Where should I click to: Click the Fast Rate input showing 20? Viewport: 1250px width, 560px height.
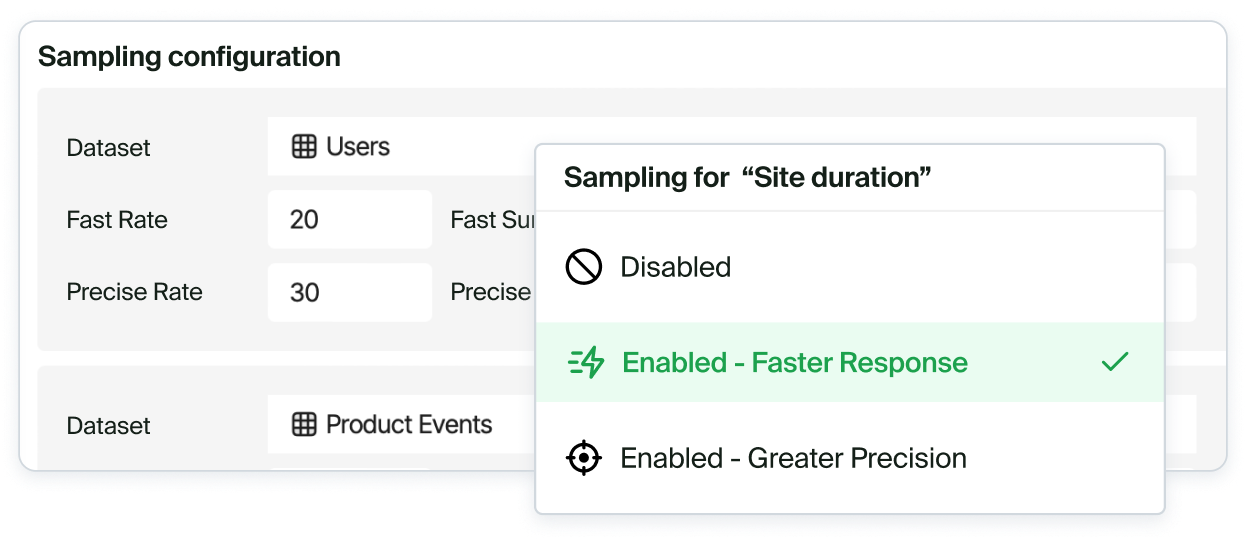(349, 220)
